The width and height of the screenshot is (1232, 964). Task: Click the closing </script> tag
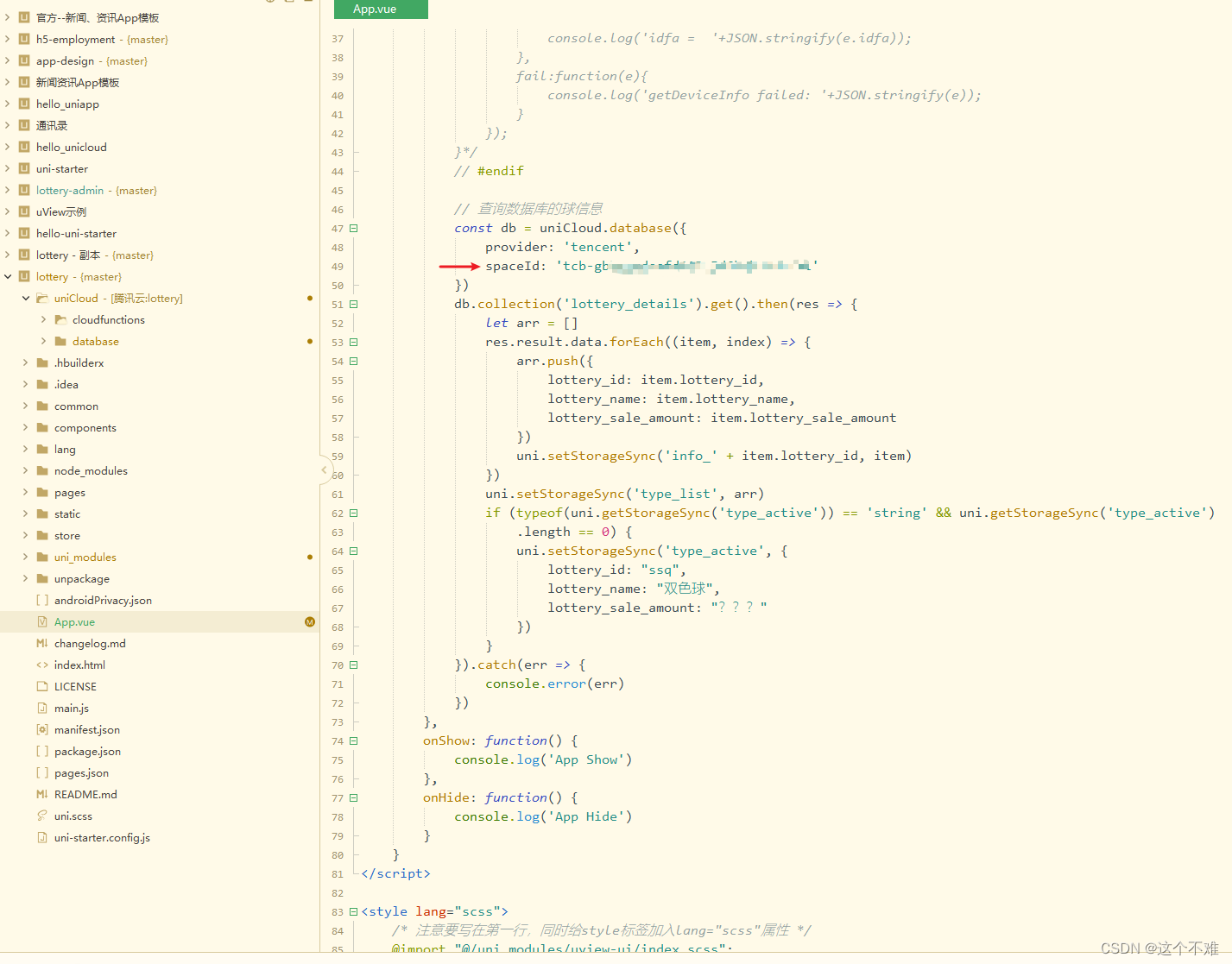pos(395,874)
